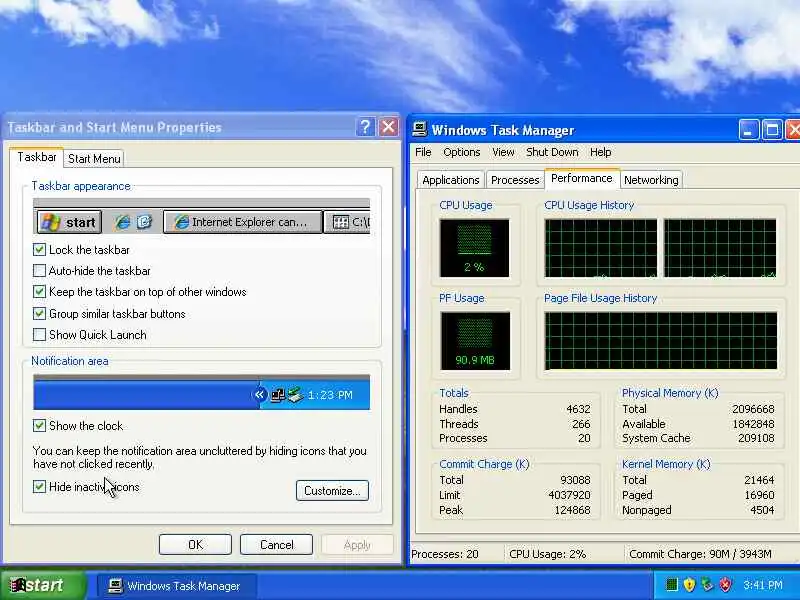
Task: Switch to the Applications tab
Action: point(451,180)
